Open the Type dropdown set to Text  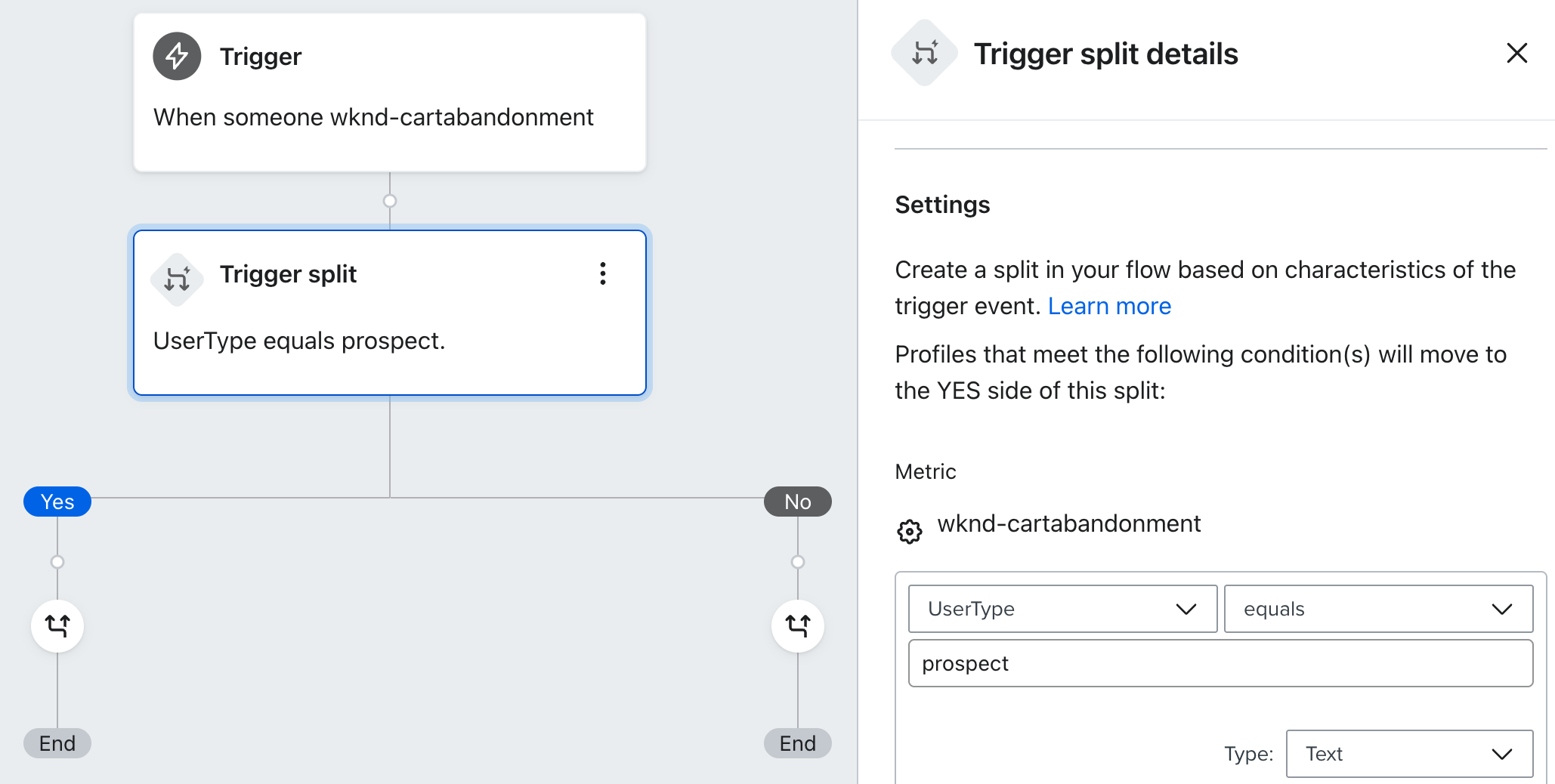1408,753
